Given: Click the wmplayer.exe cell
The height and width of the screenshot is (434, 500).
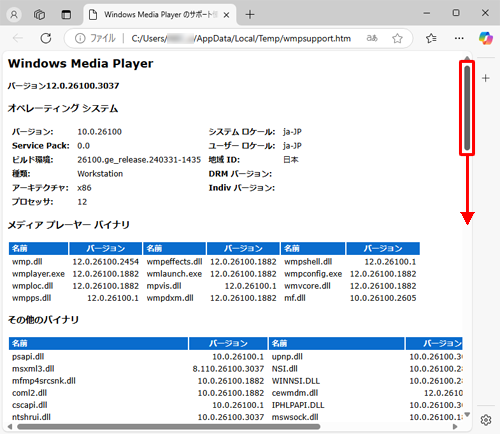Looking at the screenshot, I should coord(38,274).
